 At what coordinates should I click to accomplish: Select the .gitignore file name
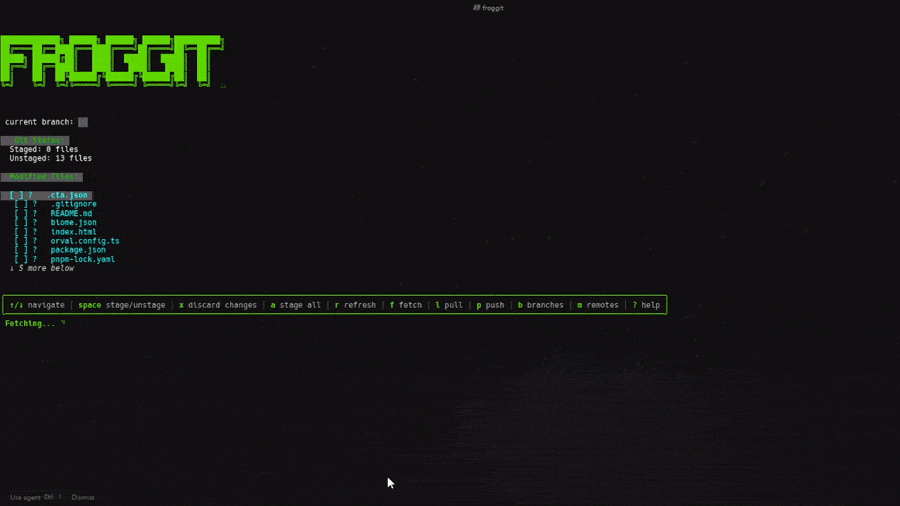(x=73, y=204)
